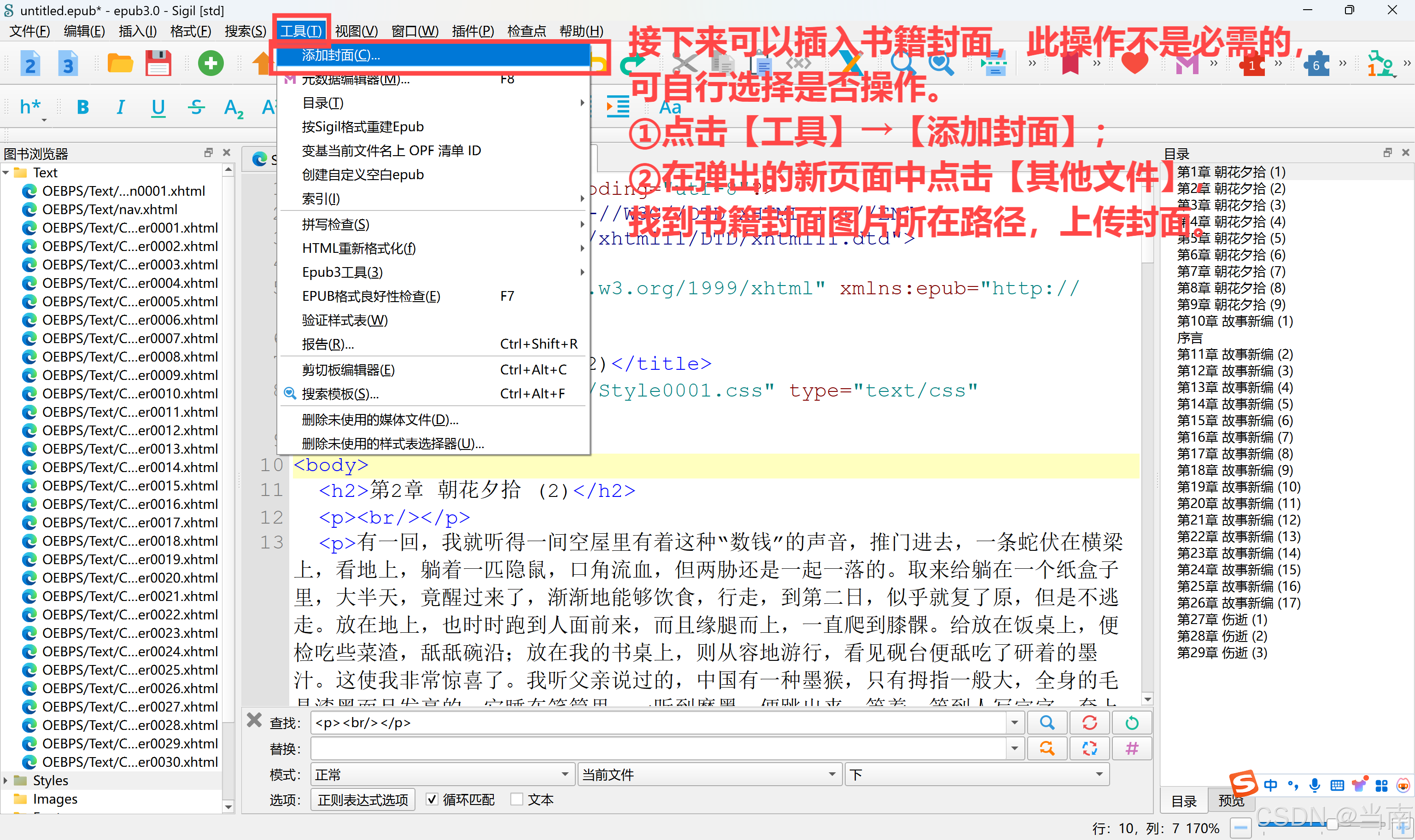Collapse the Text folder in book browser

click(7, 173)
